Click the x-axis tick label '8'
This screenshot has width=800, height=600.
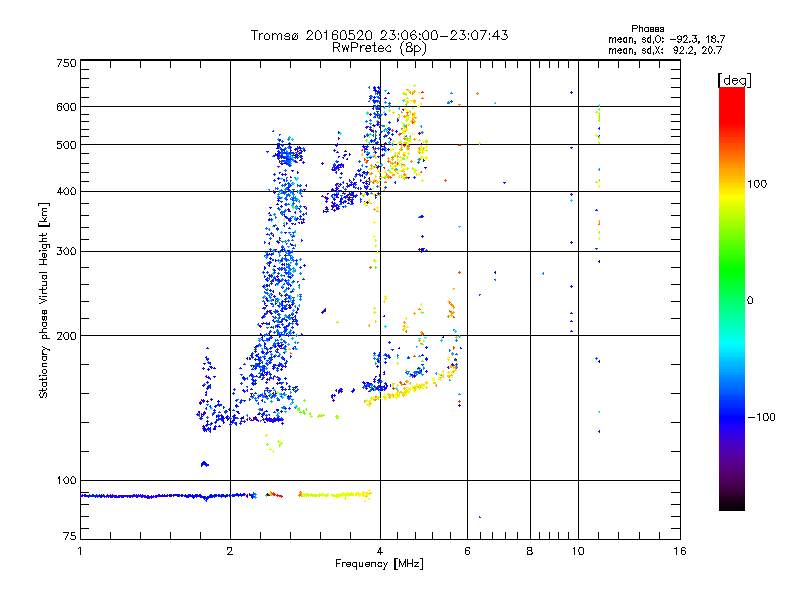point(530,551)
